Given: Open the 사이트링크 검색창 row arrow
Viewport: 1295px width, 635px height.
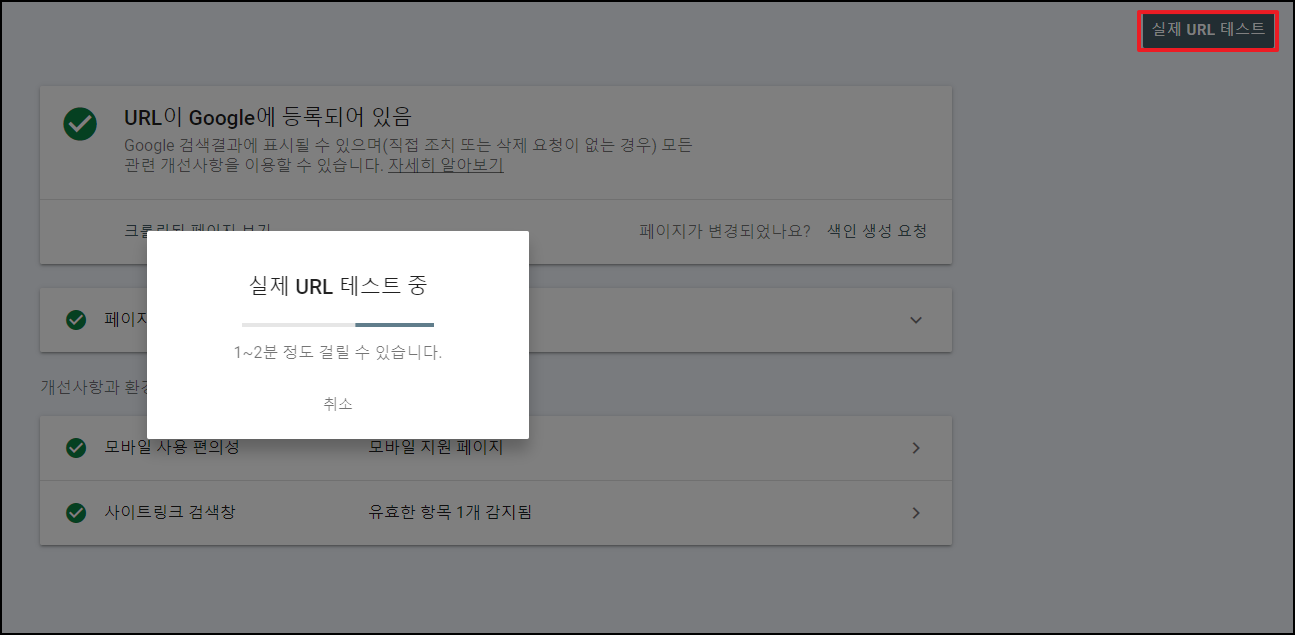Looking at the screenshot, I should click(x=916, y=513).
